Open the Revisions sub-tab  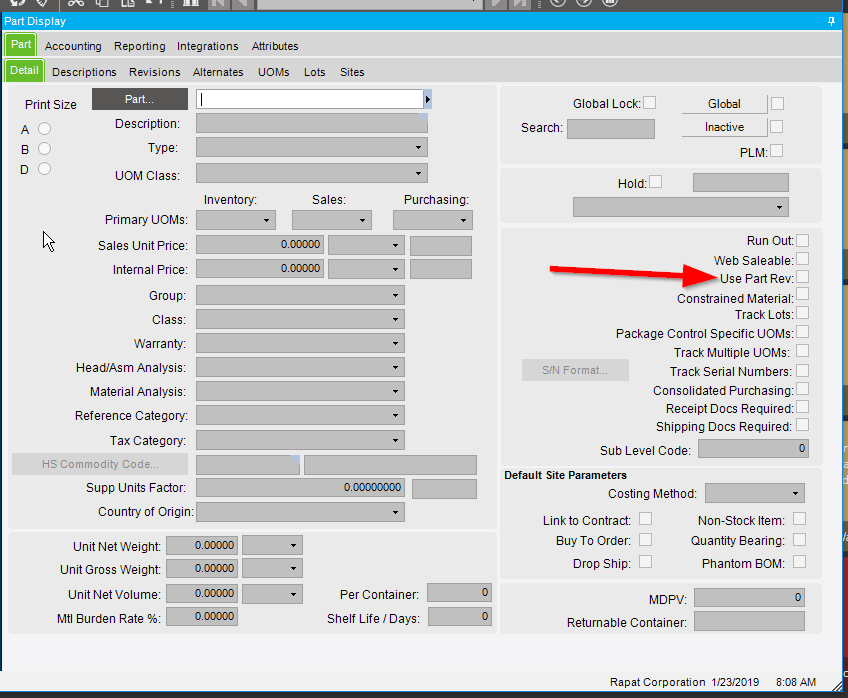(155, 72)
